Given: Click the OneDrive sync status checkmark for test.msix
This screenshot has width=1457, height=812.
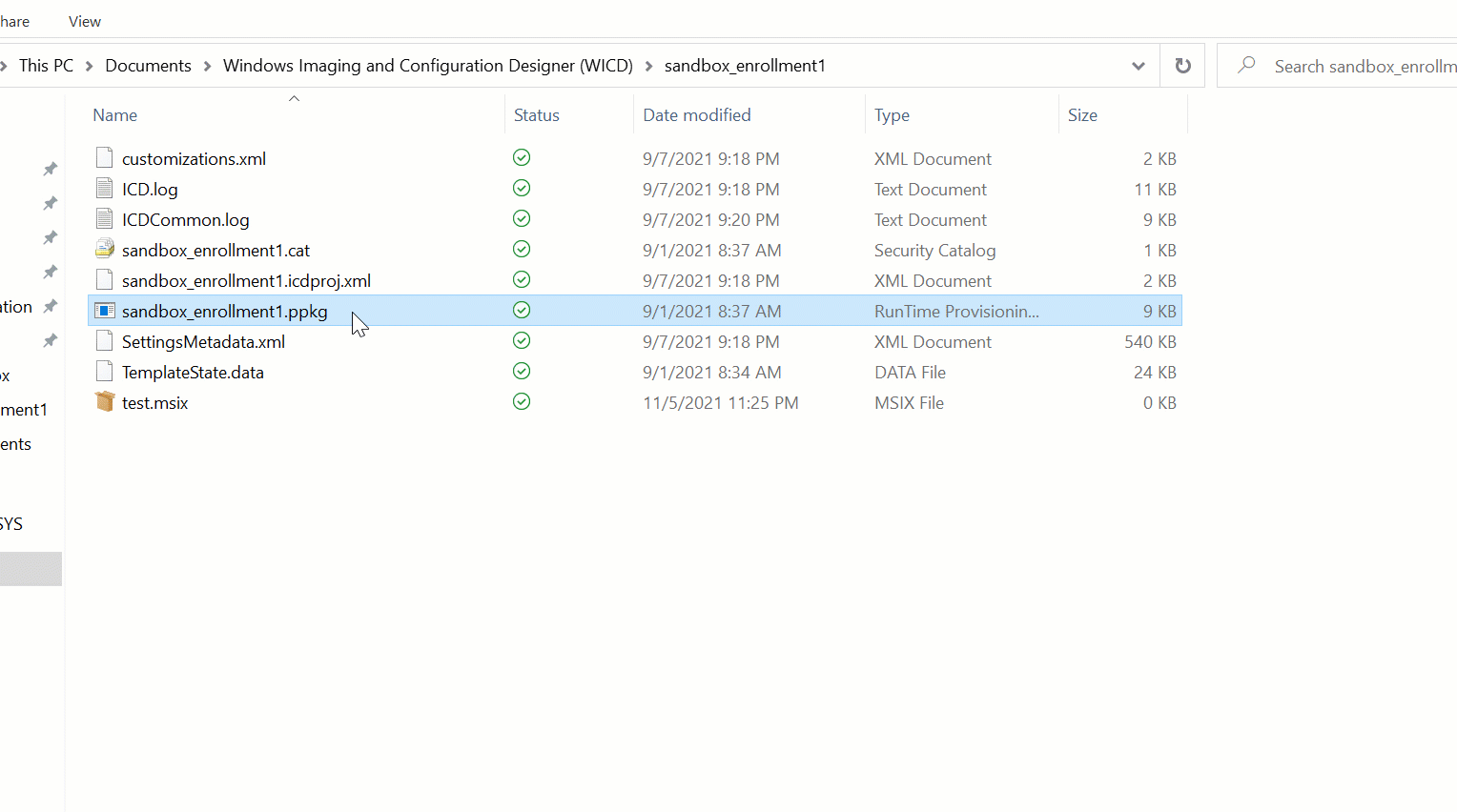Looking at the screenshot, I should pos(521,401).
